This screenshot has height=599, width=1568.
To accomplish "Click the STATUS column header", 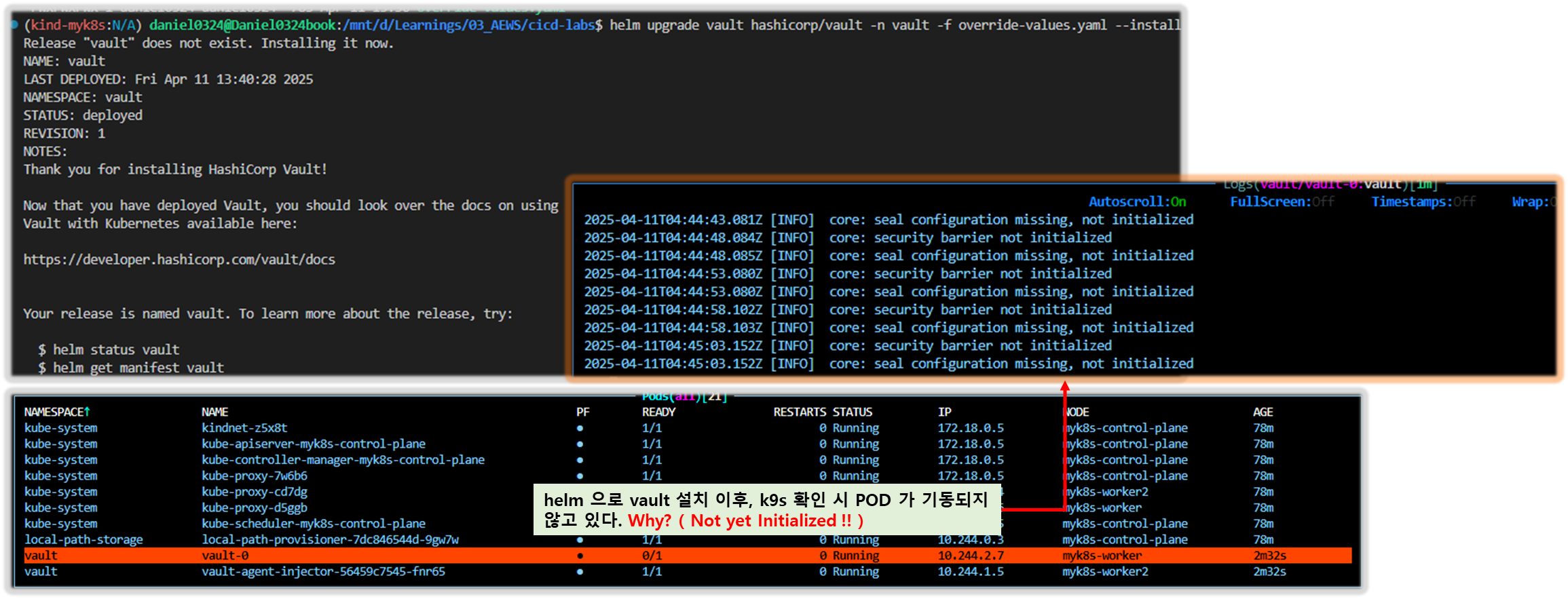I will [853, 412].
